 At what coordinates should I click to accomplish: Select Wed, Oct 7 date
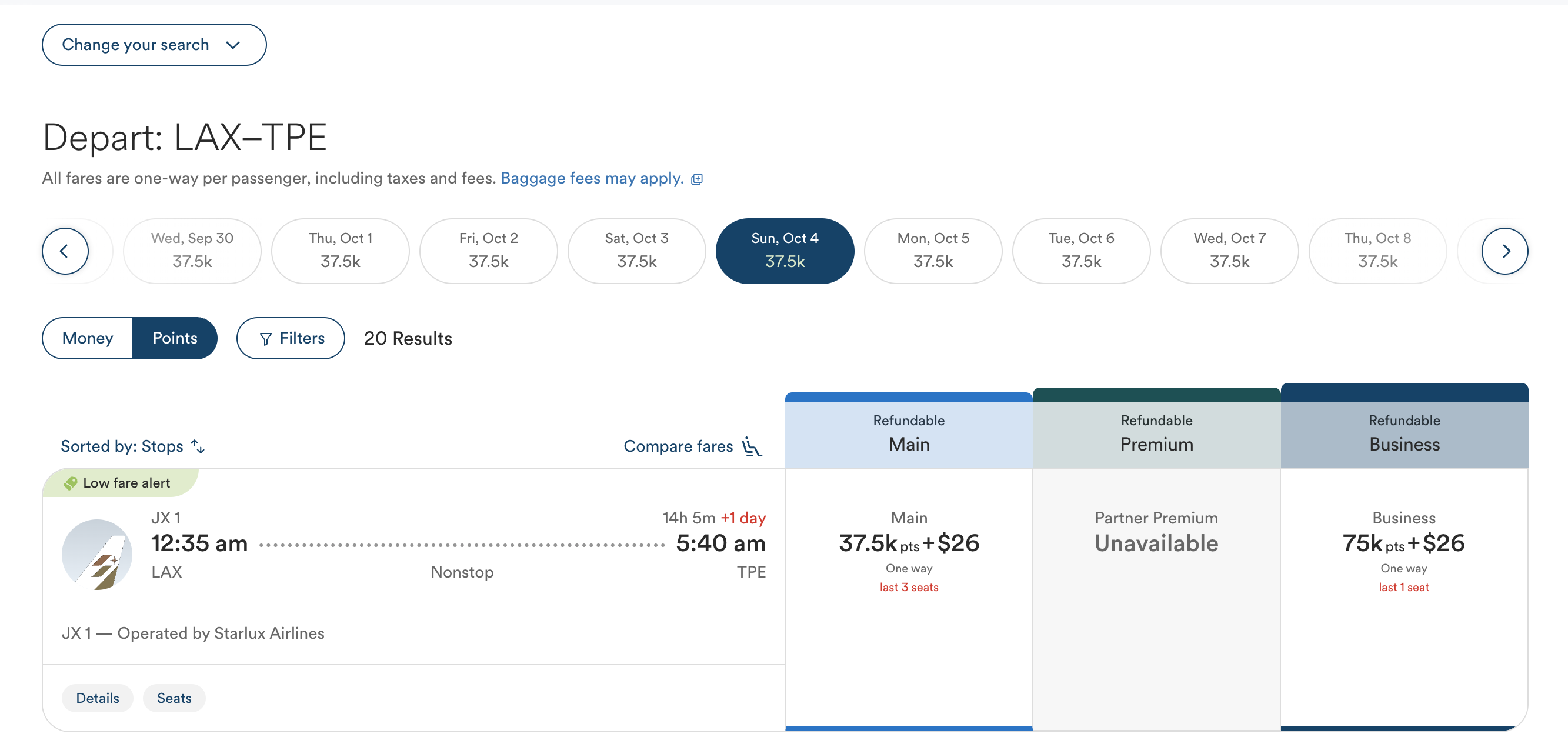[1230, 251]
